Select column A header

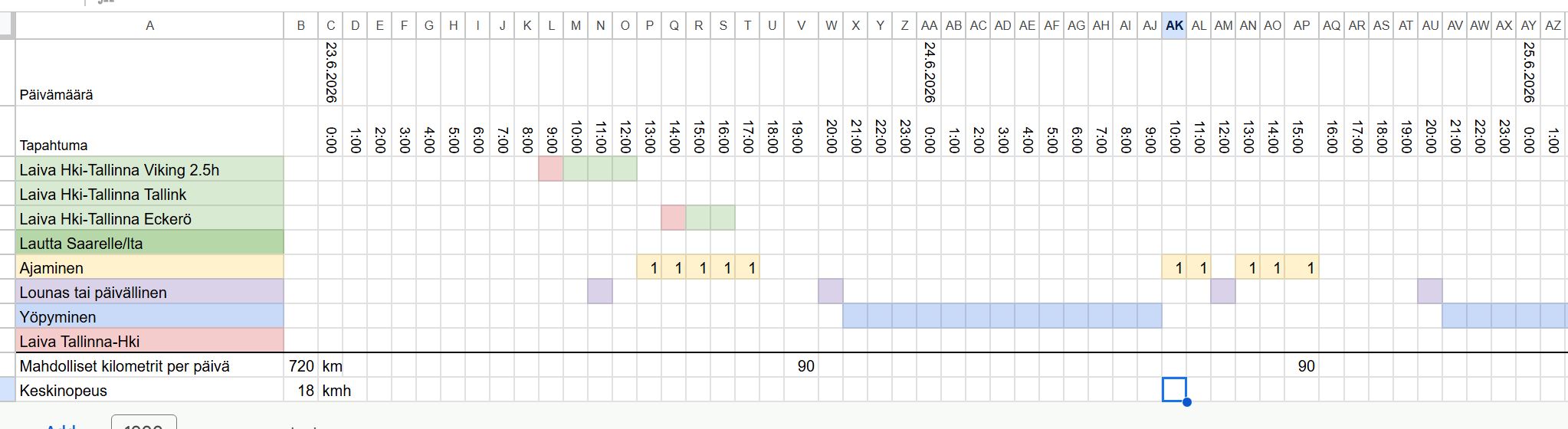click(x=149, y=25)
